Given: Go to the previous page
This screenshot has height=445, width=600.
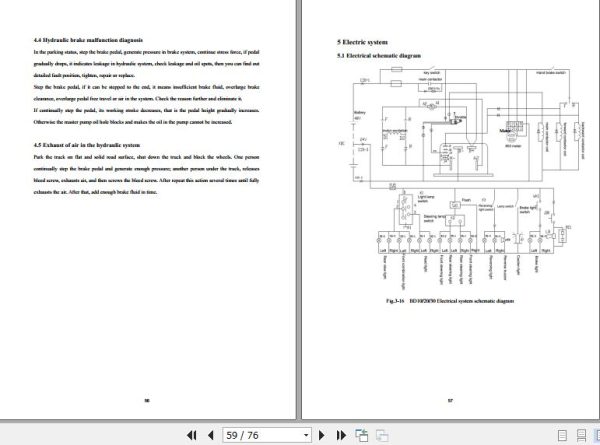Looking at the screenshot, I should point(210,435).
